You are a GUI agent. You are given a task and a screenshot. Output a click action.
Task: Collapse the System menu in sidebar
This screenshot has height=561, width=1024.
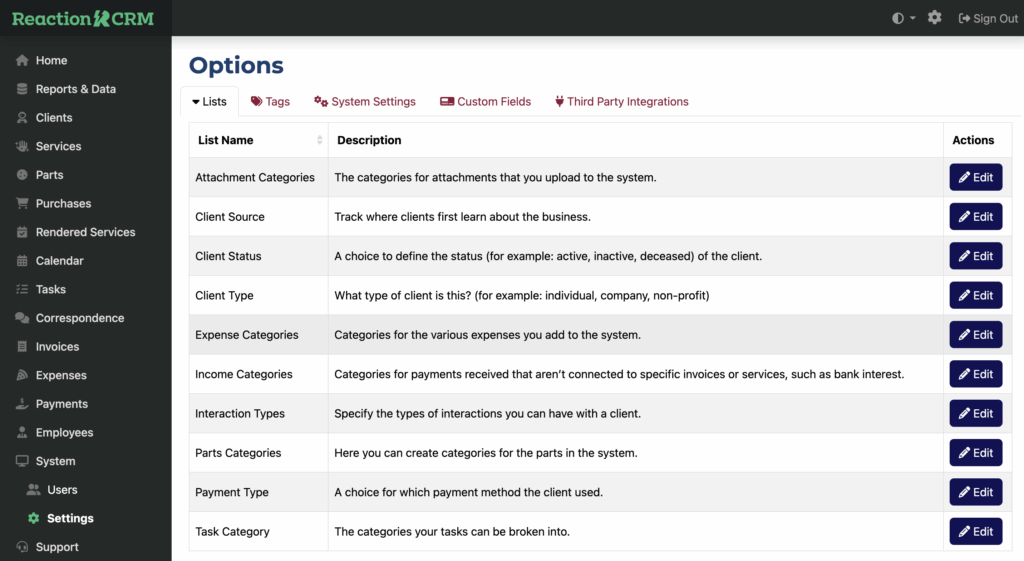click(x=55, y=461)
